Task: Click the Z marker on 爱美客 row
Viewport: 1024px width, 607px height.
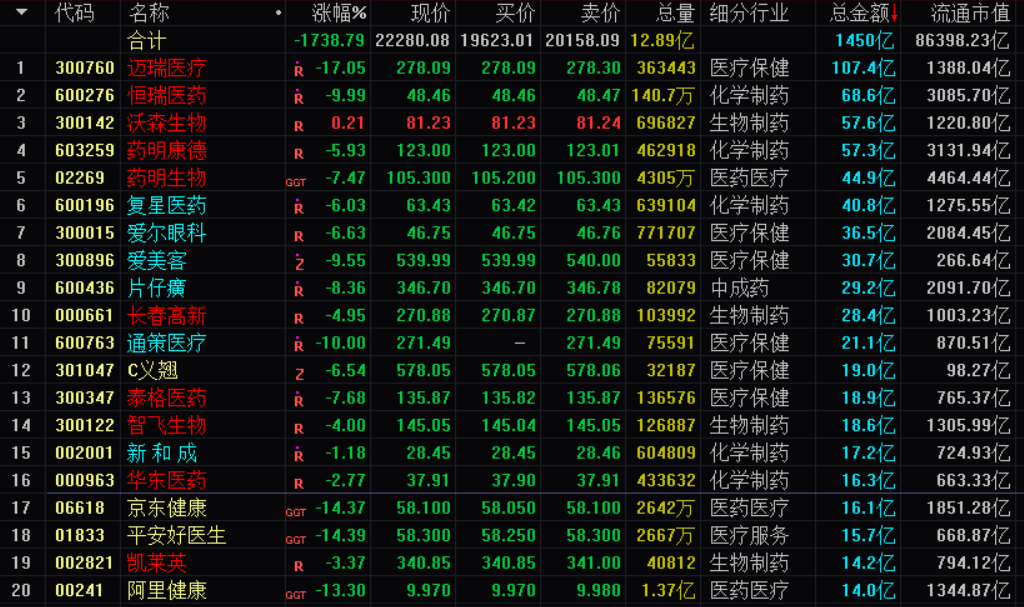Action: tap(299, 263)
